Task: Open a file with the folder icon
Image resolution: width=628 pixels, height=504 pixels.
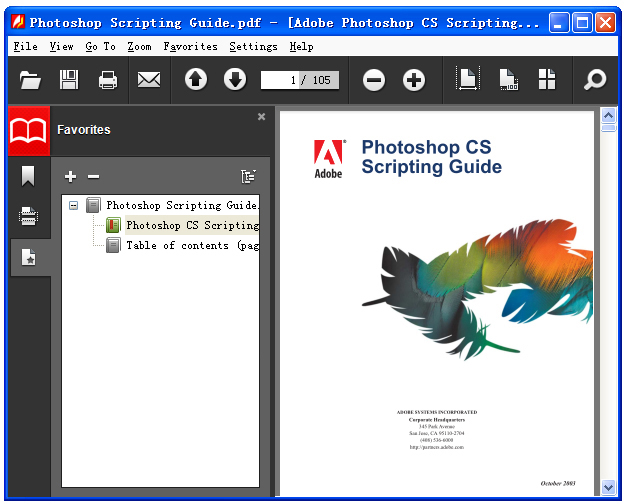Action: pyautogui.click(x=30, y=80)
